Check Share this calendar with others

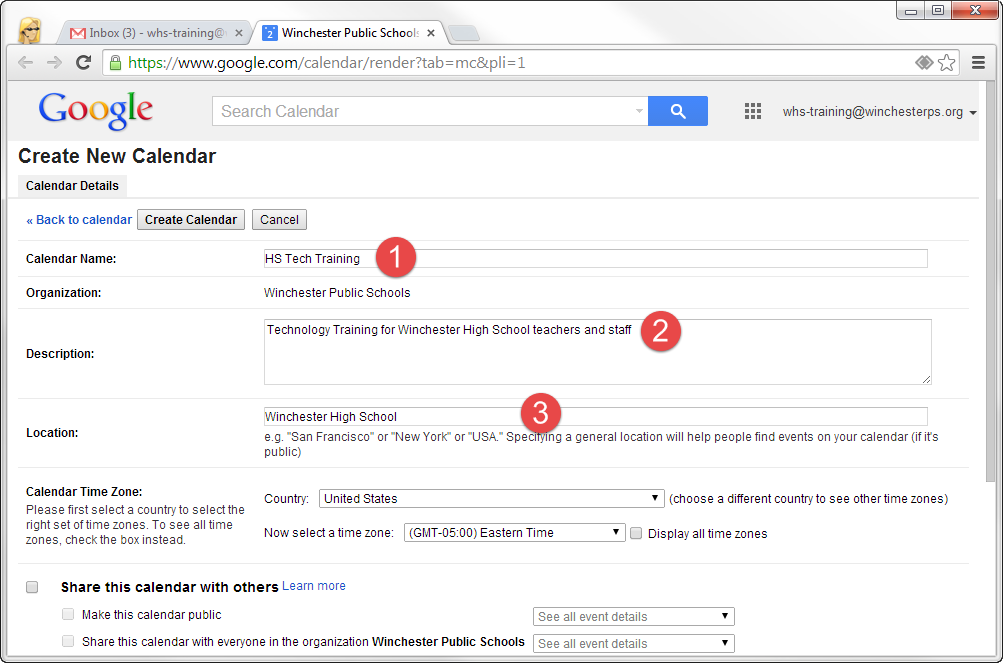pos(32,587)
